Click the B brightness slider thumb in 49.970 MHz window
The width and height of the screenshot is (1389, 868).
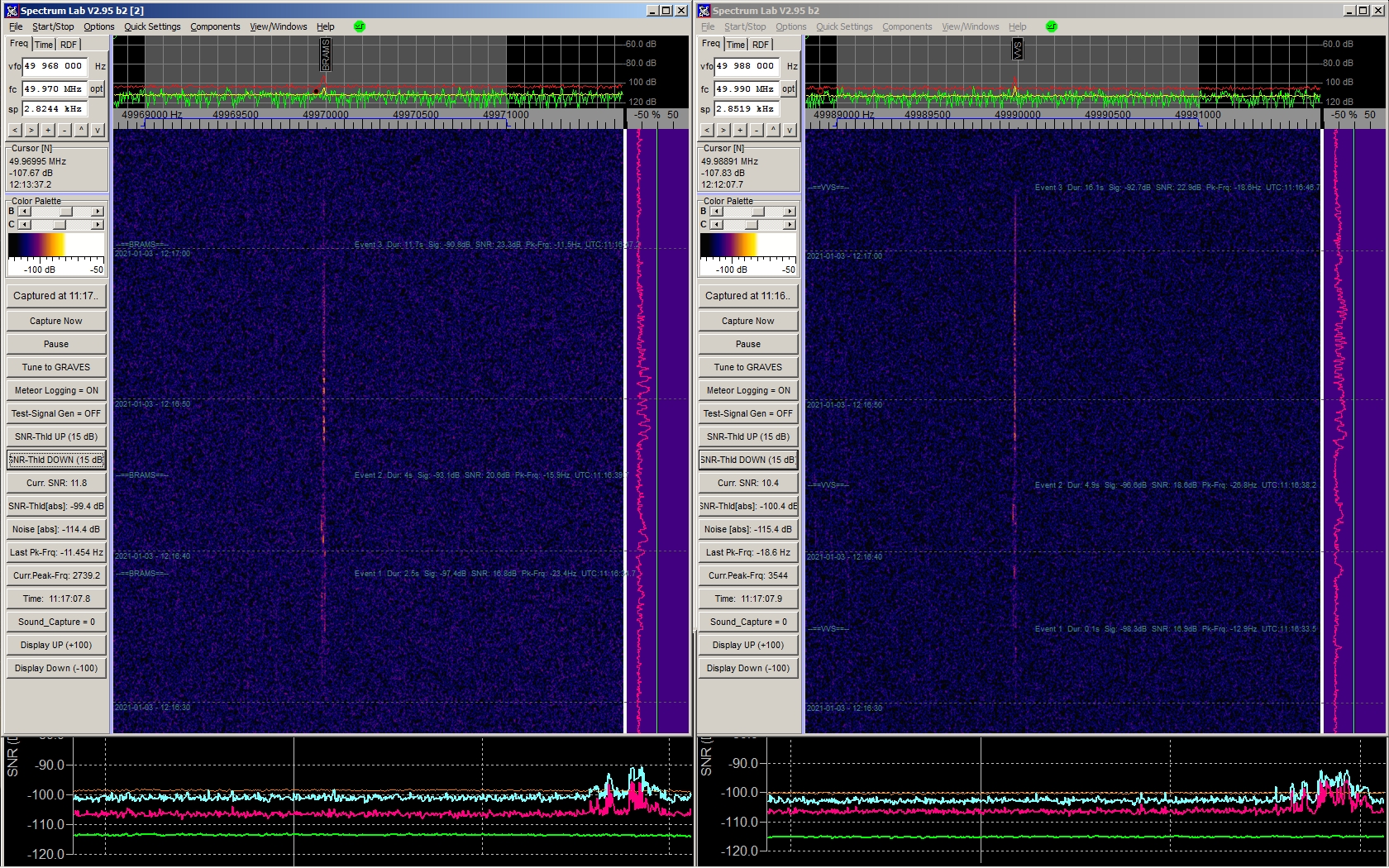(x=66, y=212)
